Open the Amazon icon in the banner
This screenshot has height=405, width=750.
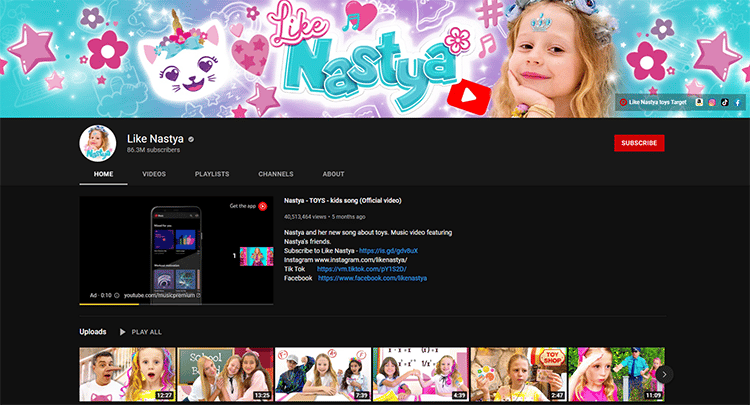[x=699, y=102]
